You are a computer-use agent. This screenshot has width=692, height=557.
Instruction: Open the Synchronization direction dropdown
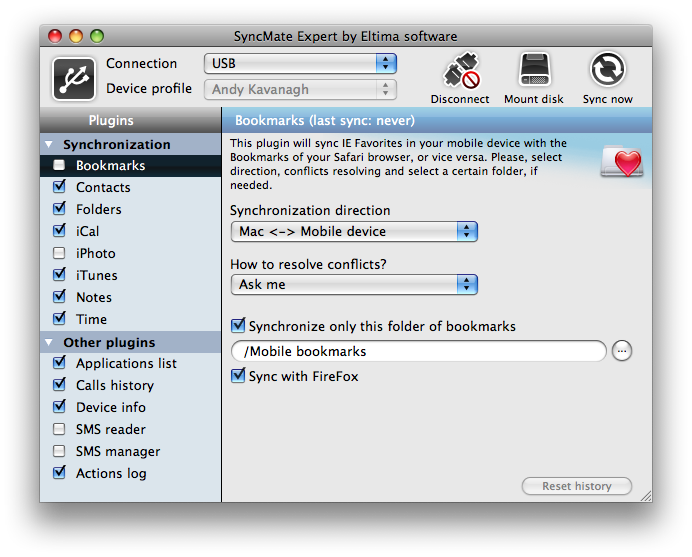(x=354, y=232)
